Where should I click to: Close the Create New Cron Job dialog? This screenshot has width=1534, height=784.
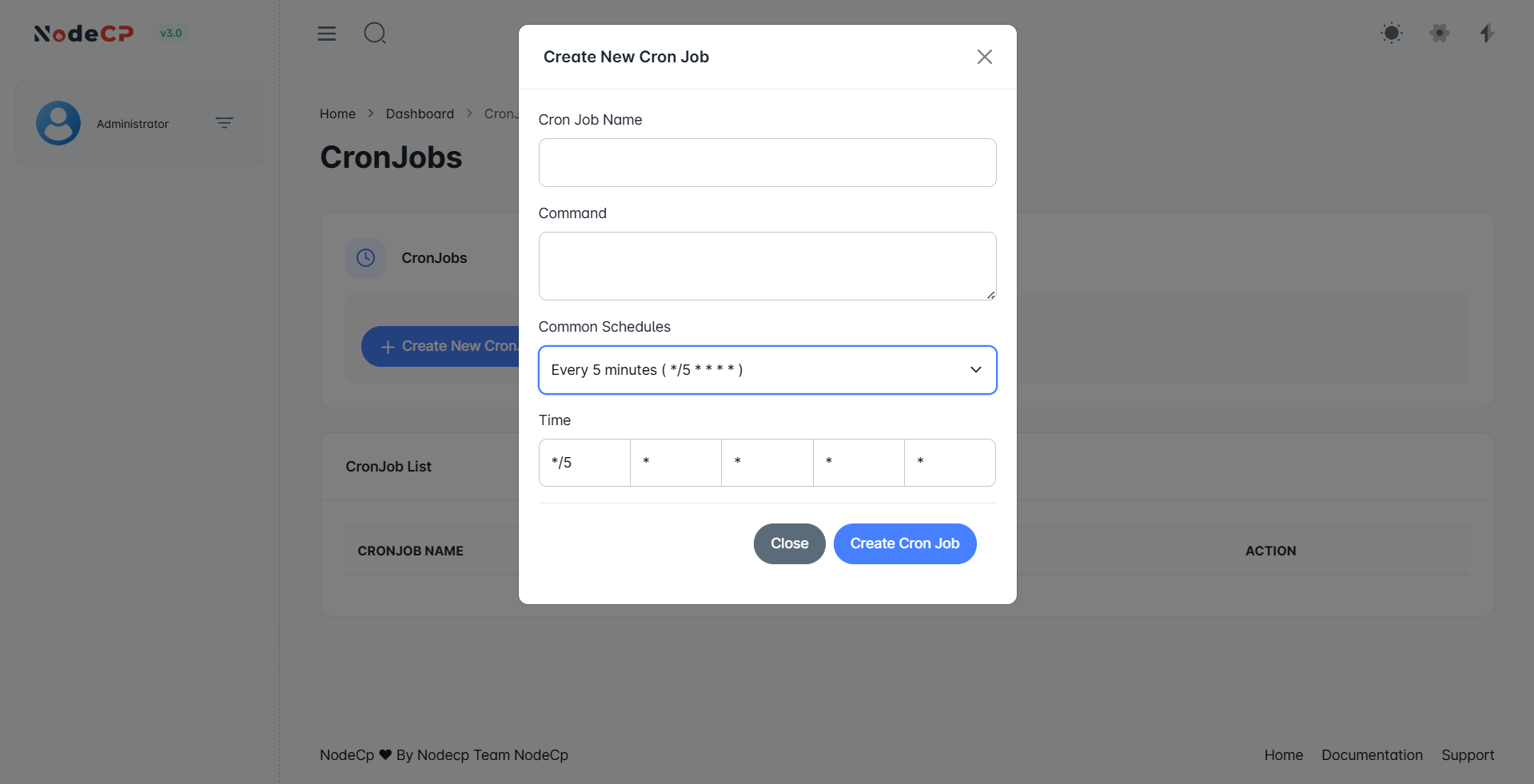coord(984,57)
